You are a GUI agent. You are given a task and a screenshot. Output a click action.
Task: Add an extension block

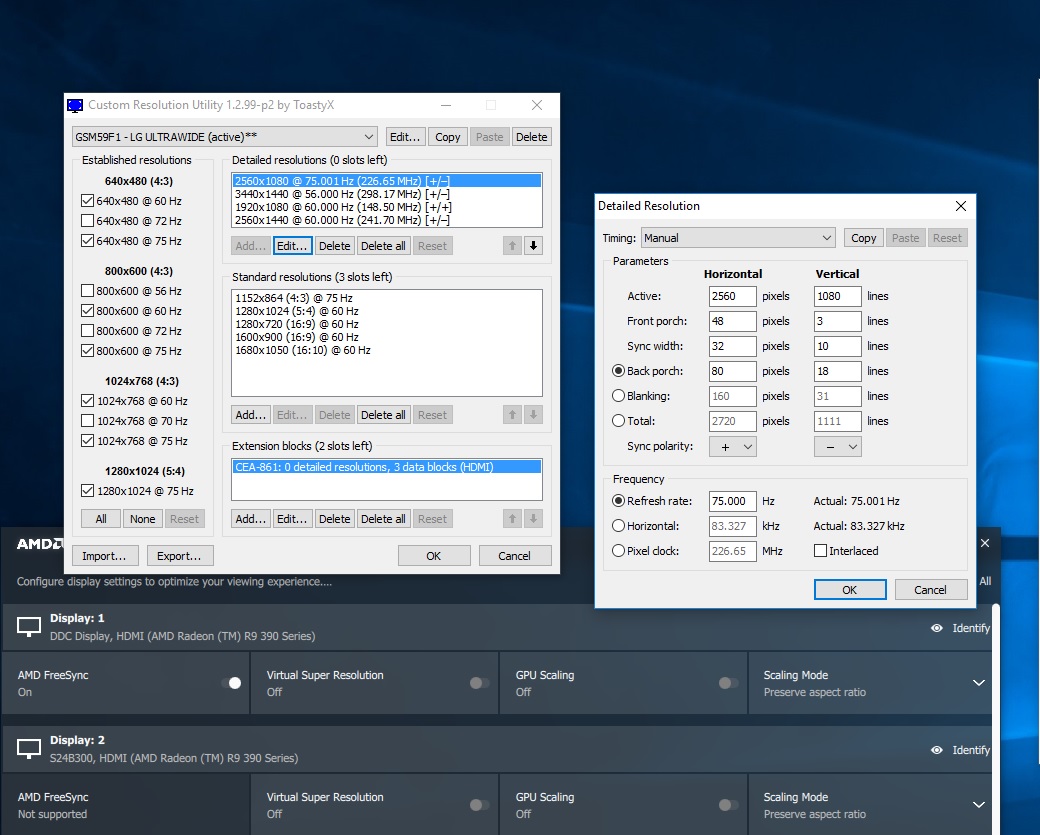coord(250,519)
